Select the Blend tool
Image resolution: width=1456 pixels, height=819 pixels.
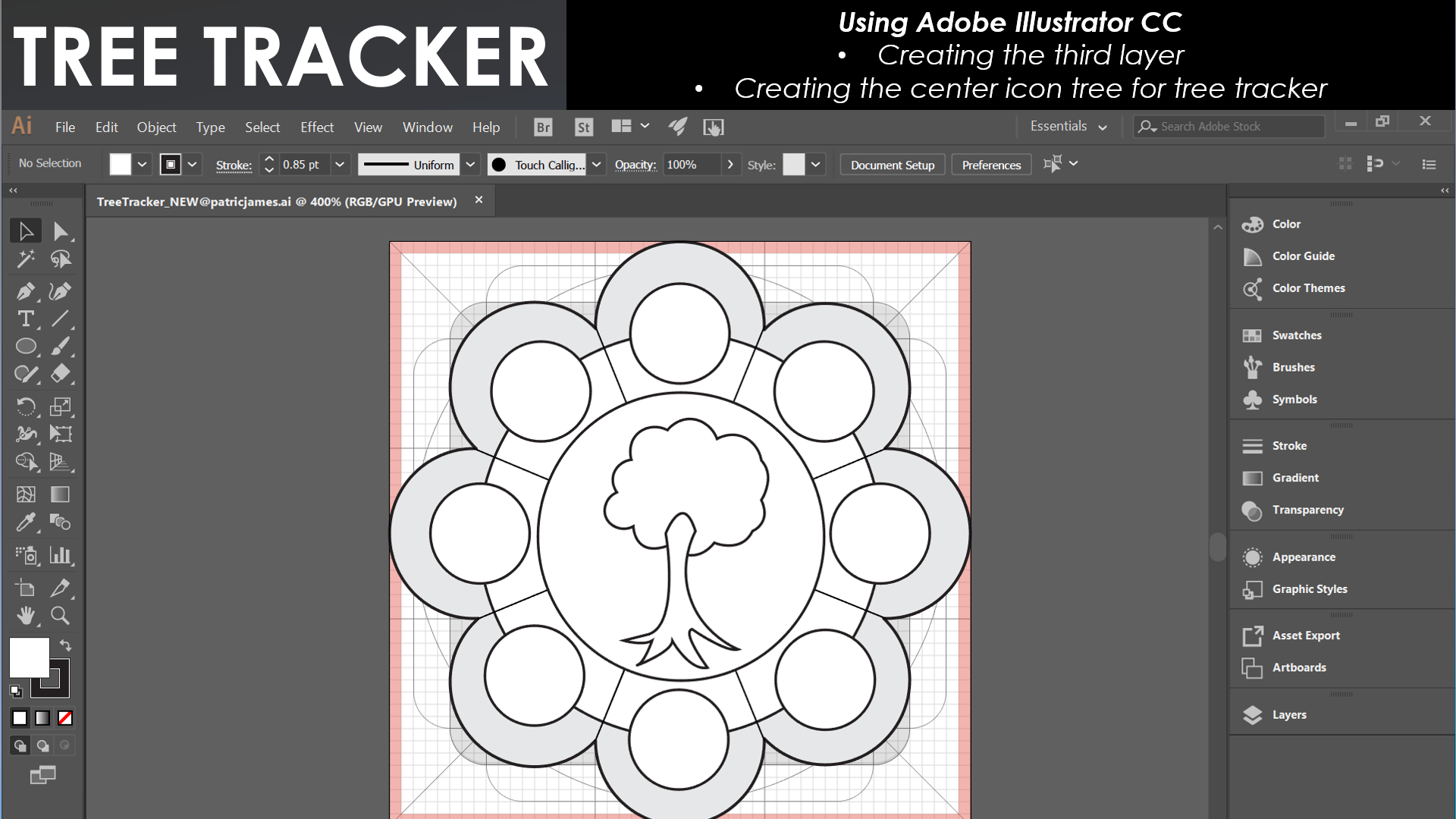61,522
